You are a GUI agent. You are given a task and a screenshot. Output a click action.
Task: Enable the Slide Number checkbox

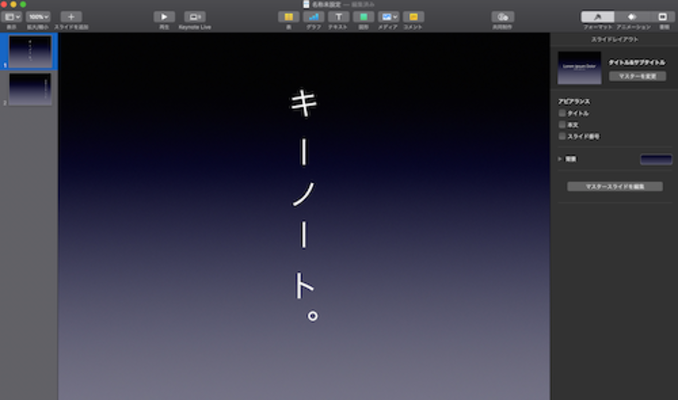pos(562,136)
